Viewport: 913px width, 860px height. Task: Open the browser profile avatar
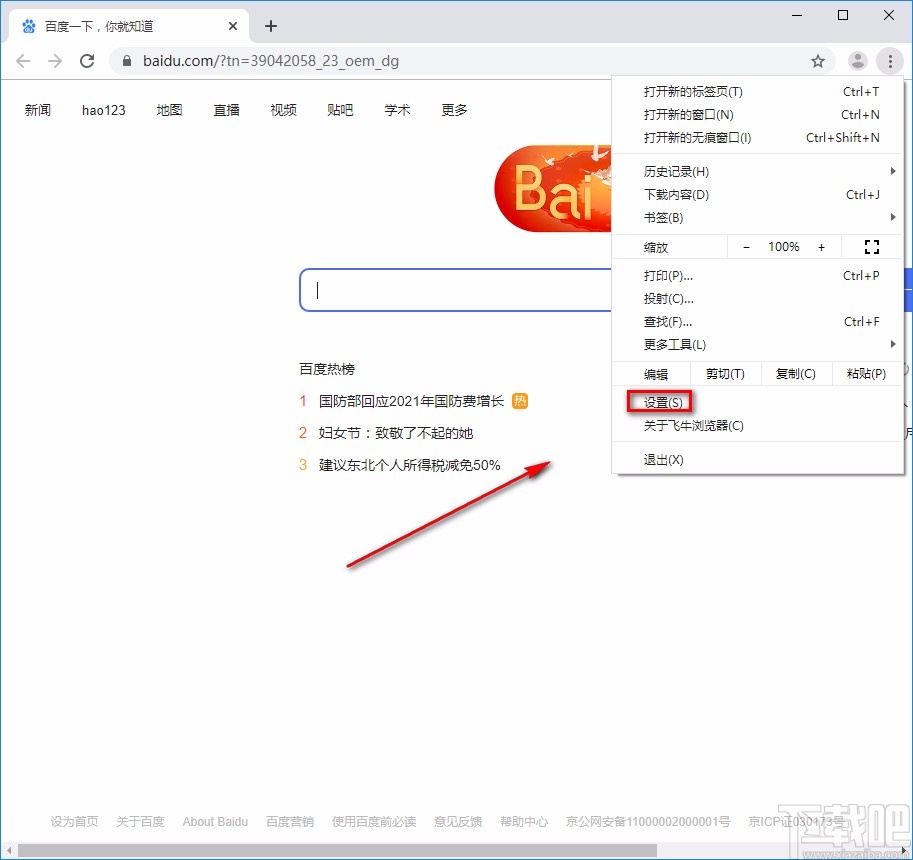[x=858, y=60]
